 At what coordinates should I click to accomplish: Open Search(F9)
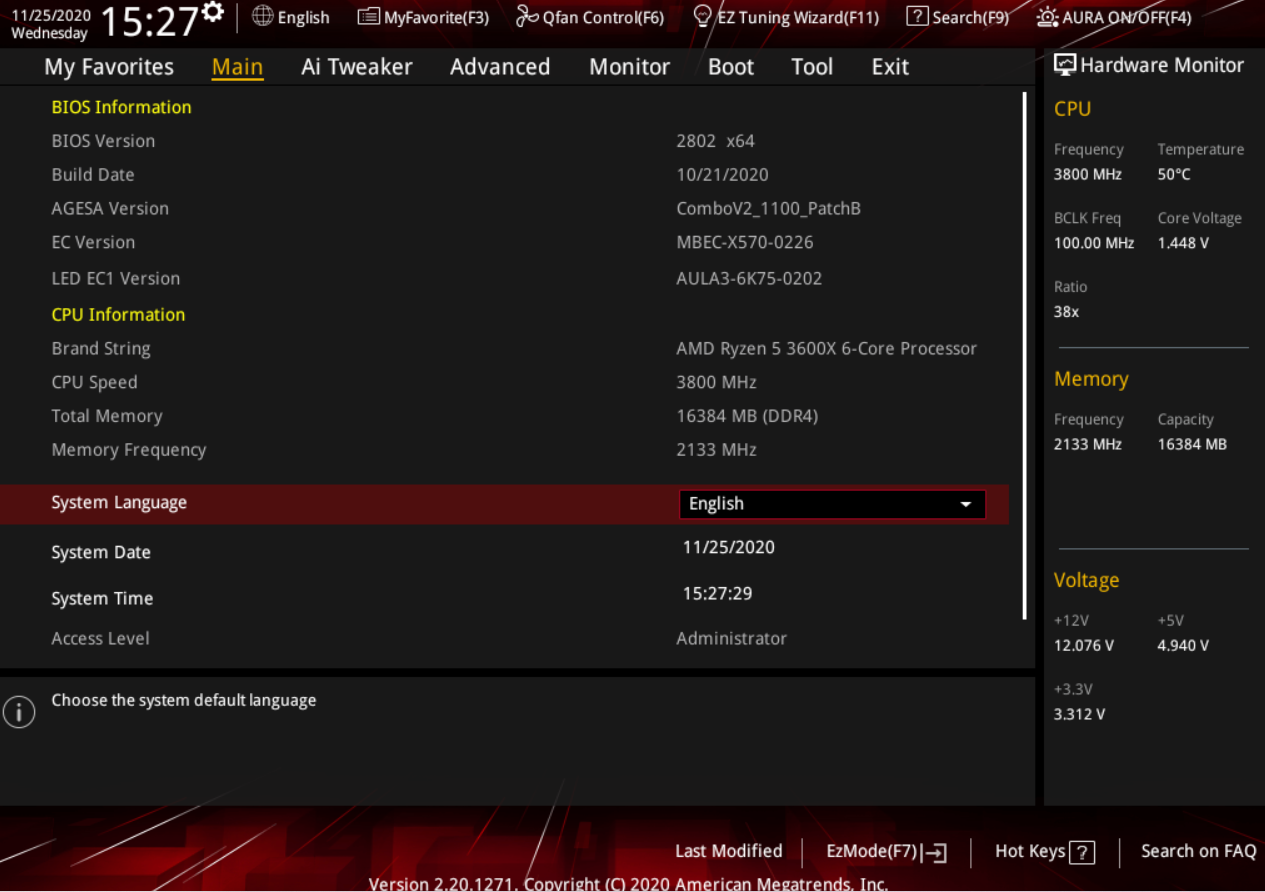point(957,17)
